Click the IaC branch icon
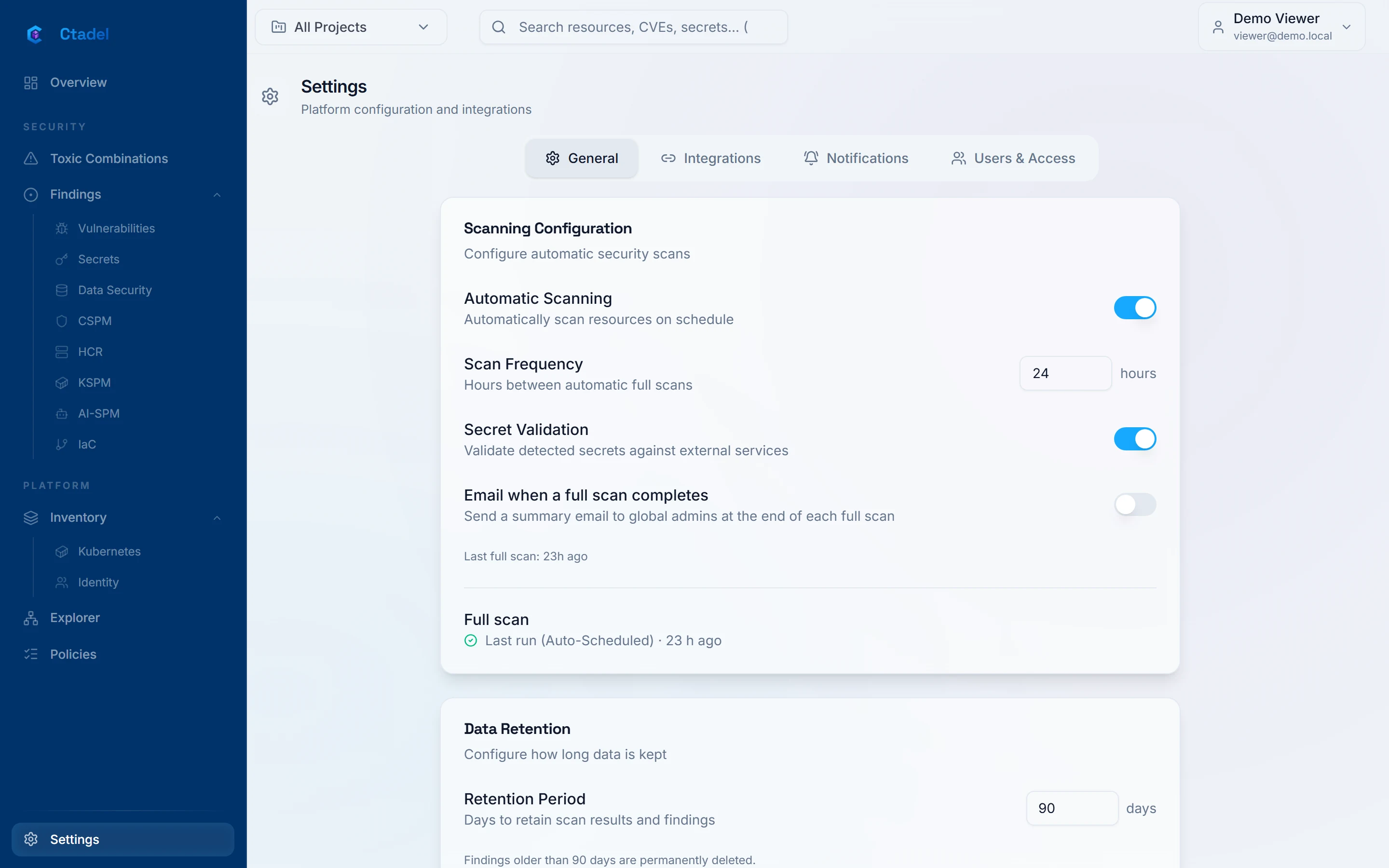This screenshot has width=1389, height=868. click(62, 445)
